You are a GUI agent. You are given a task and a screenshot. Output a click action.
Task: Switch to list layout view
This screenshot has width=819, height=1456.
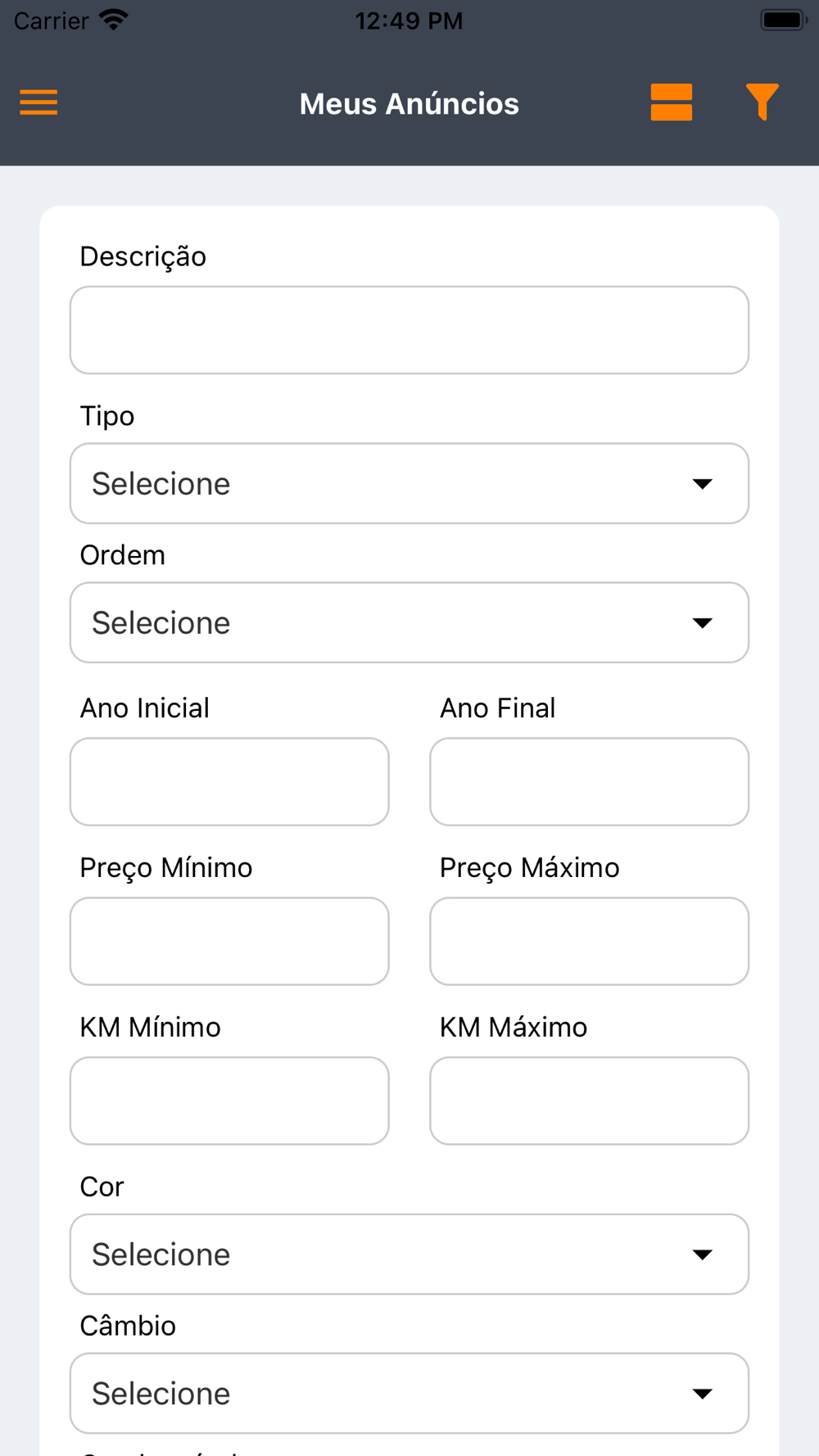click(x=672, y=102)
